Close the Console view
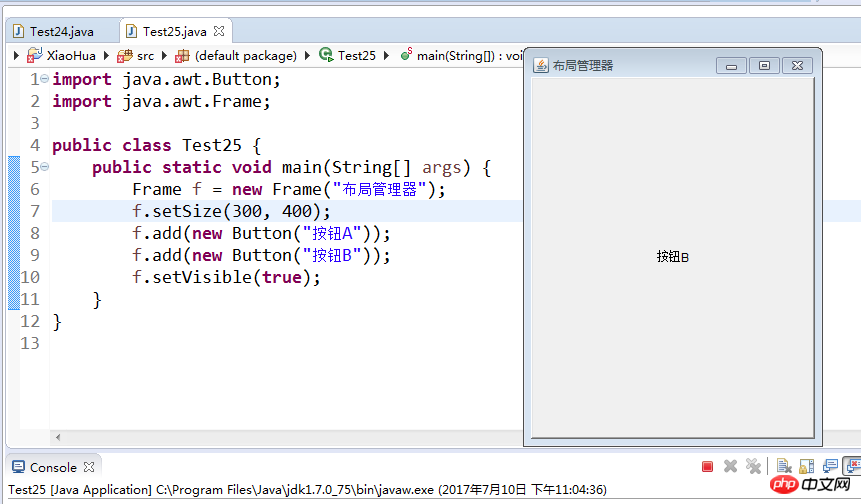The width and height of the screenshot is (861, 504). pos(89,467)
